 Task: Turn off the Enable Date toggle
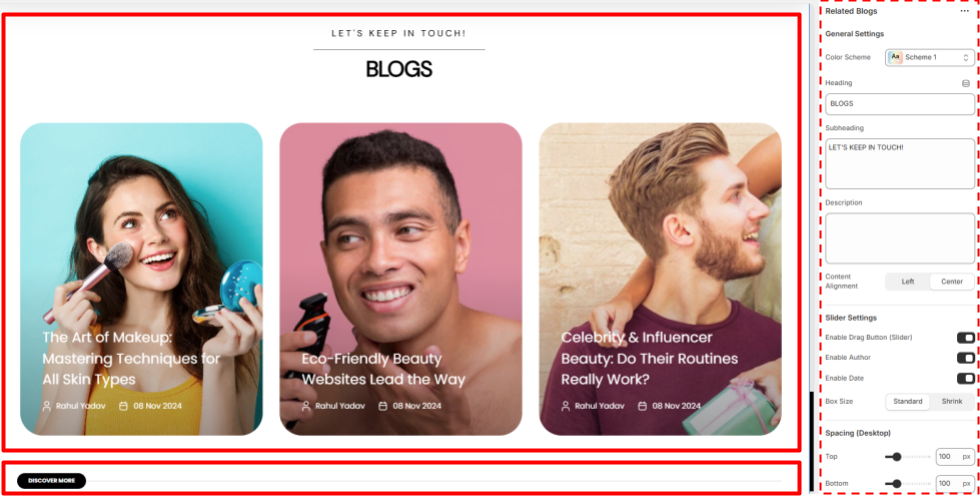pyautogui.click(x=966, y=379)
